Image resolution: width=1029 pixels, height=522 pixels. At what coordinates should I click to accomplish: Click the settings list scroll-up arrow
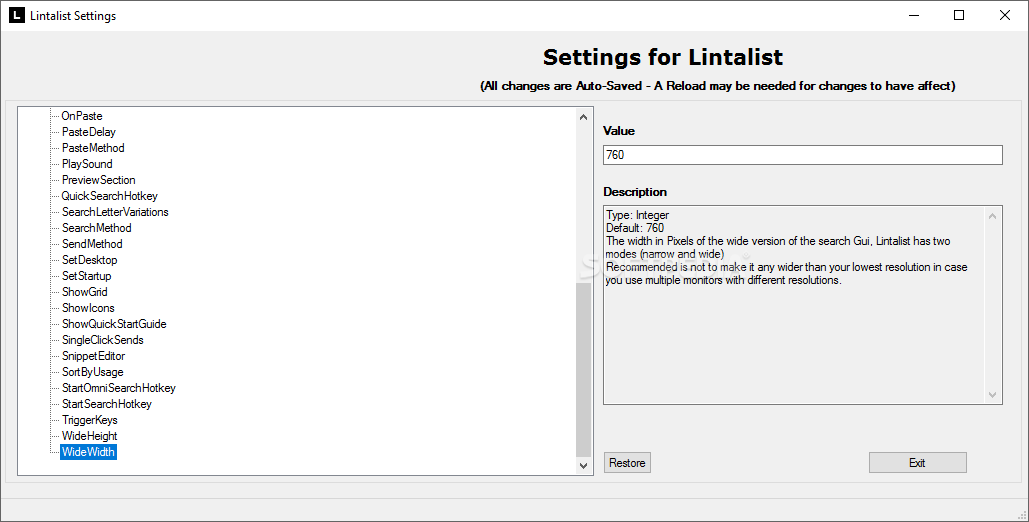coord(583,117)
